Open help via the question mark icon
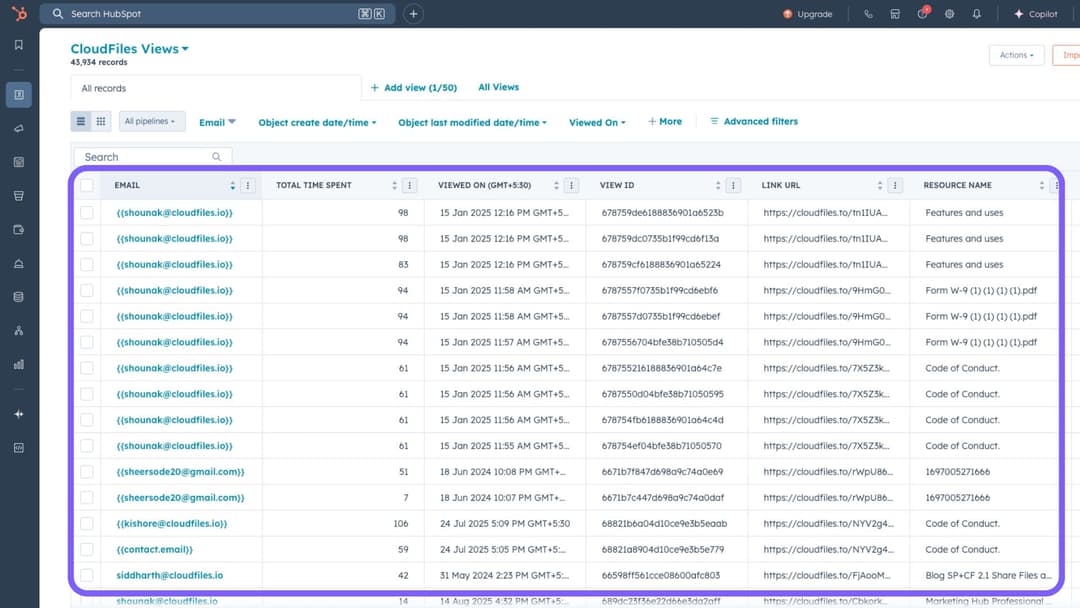This screenshot has width=1080, height=608. click(921, 13)
